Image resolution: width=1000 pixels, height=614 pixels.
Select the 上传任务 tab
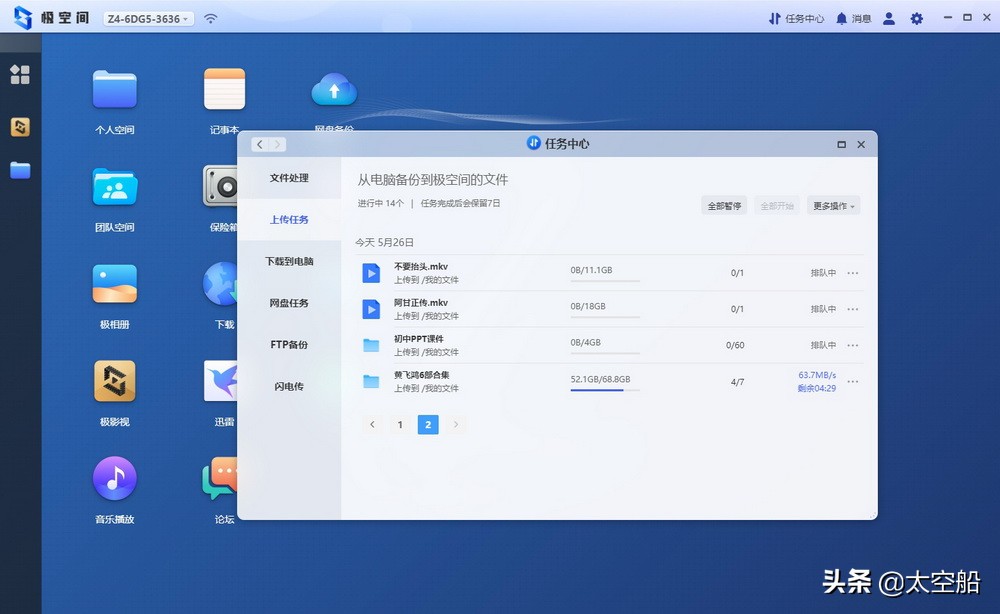(x=289, y=219)
